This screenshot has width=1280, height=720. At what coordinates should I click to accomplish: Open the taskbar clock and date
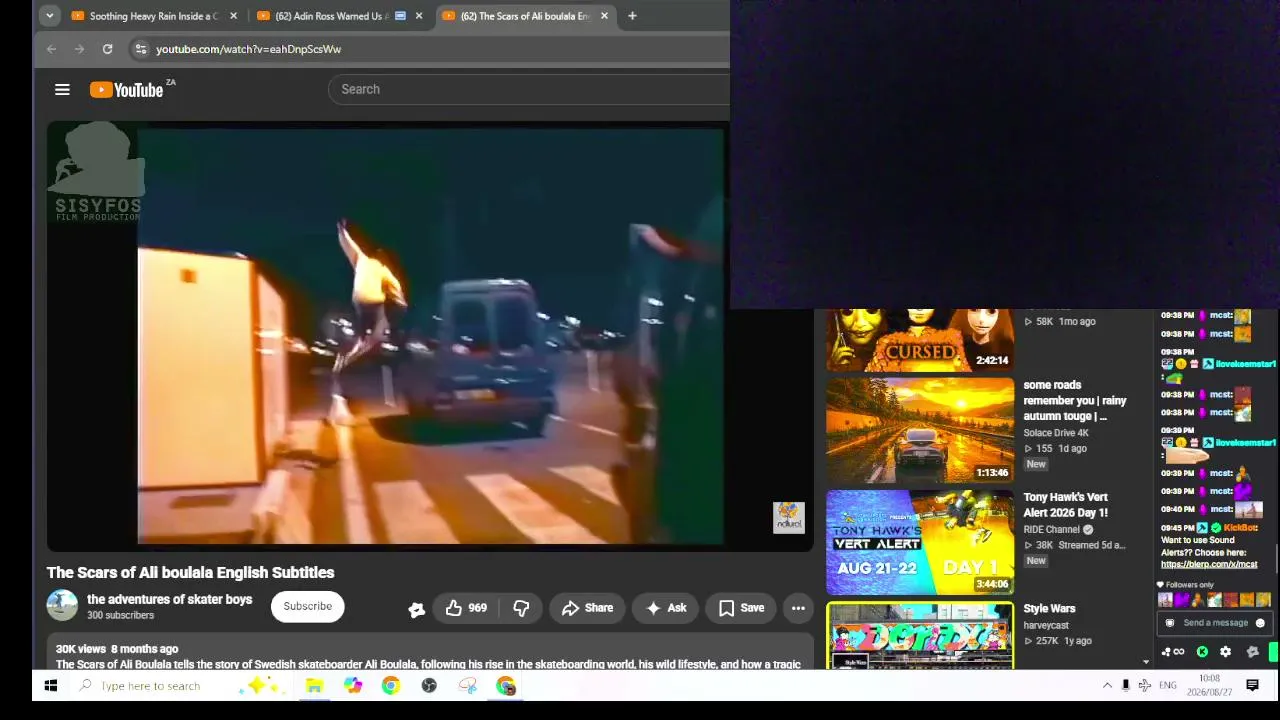tap(1209, 685)
